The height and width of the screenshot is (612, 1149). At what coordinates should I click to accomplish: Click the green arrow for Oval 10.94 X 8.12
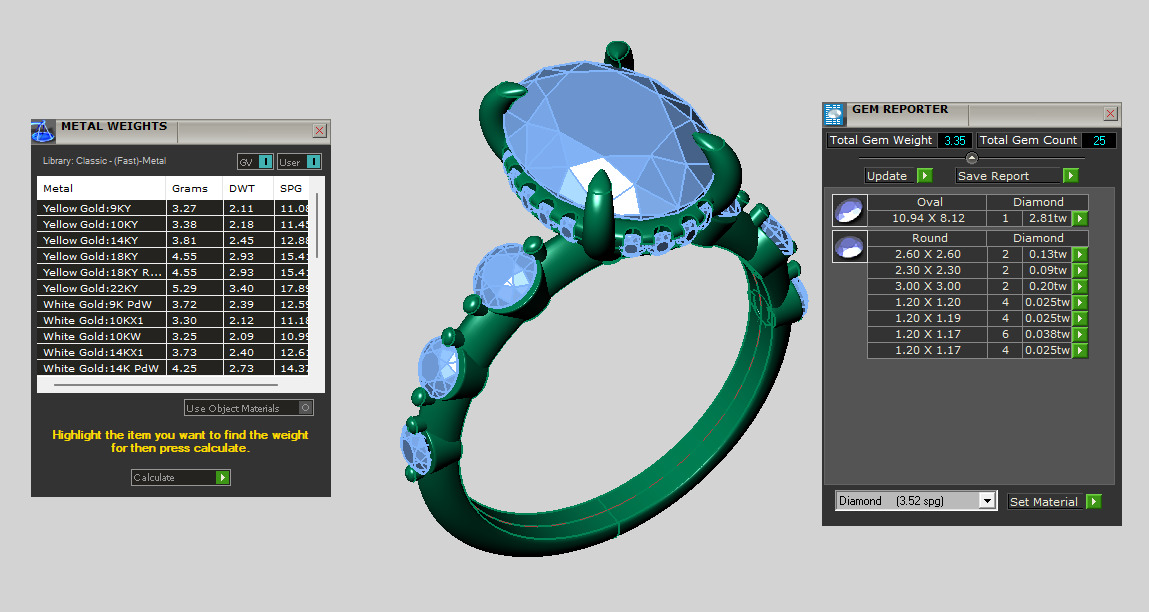[x=1079, y=218]
